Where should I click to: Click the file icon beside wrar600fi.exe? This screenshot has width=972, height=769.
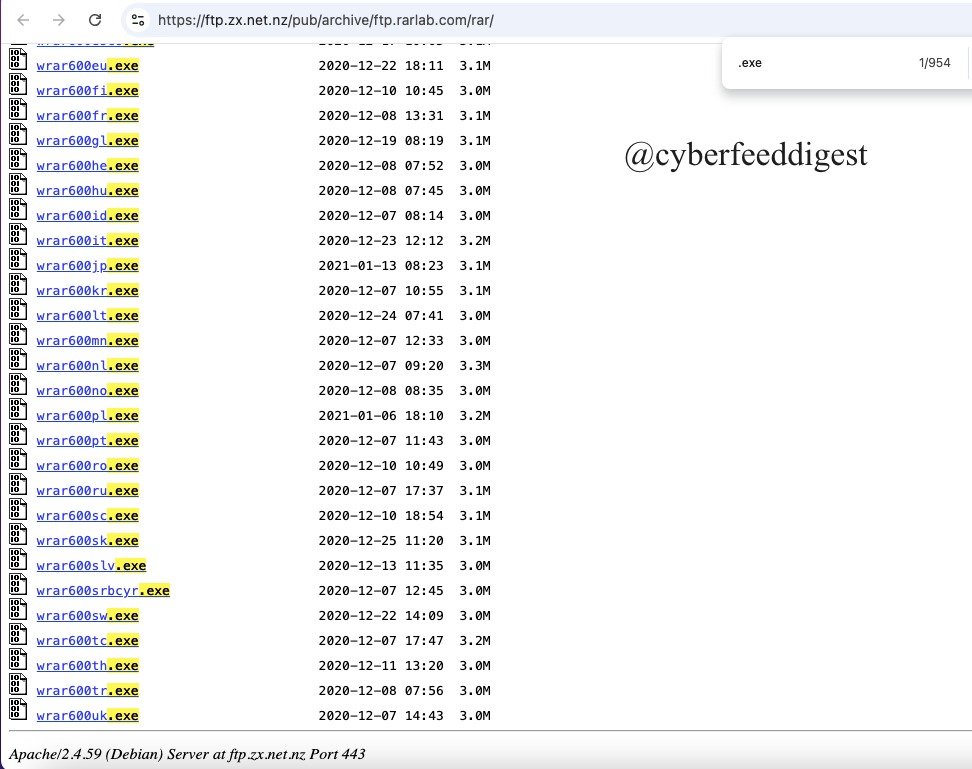[18, 85]
